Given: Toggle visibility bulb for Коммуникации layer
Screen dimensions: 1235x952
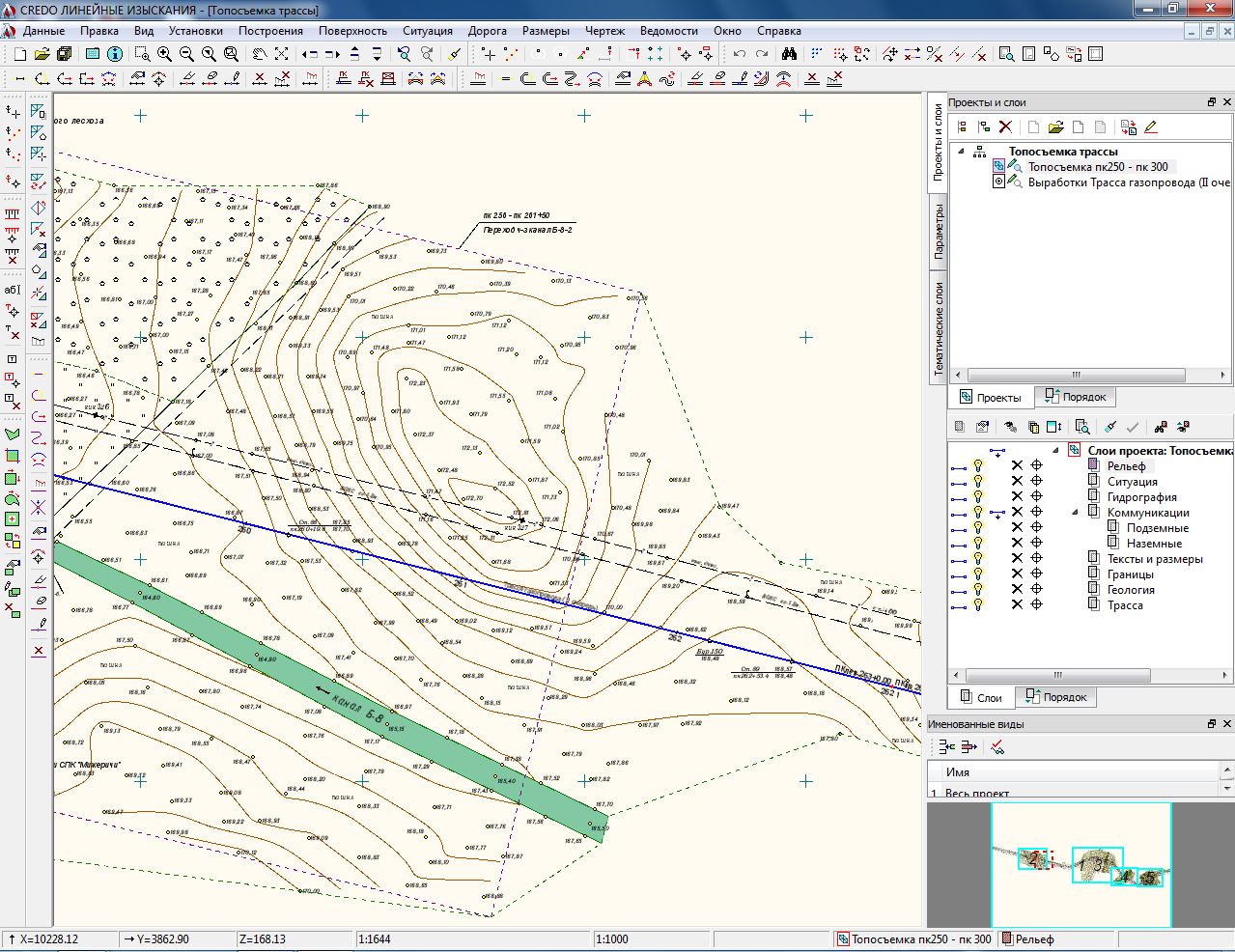Looking at the screenshot, I should click(978, 512).
